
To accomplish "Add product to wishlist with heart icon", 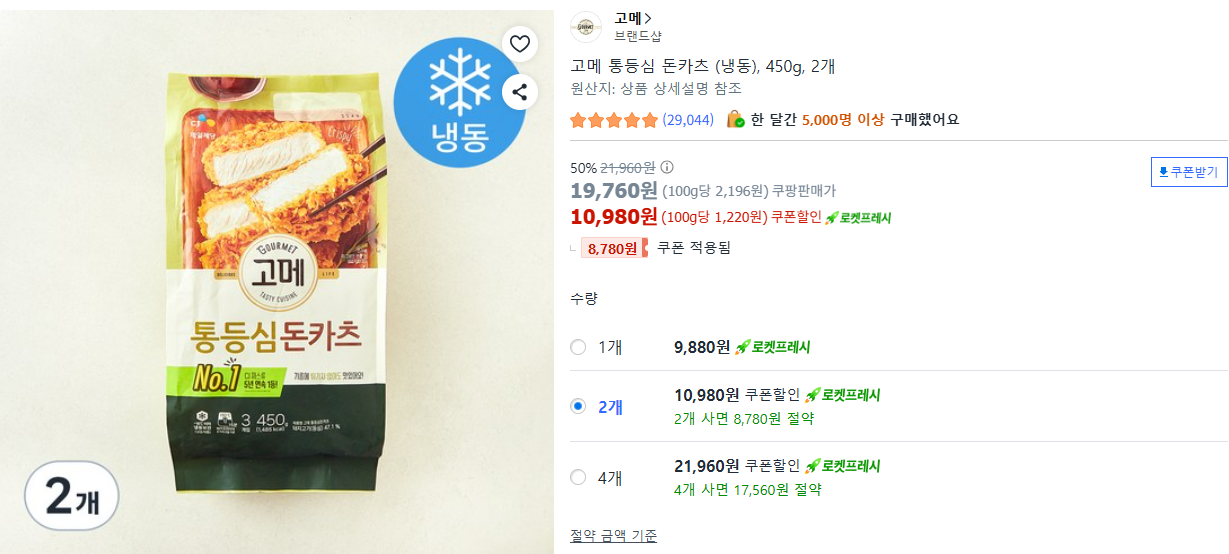I will (520, 44).
